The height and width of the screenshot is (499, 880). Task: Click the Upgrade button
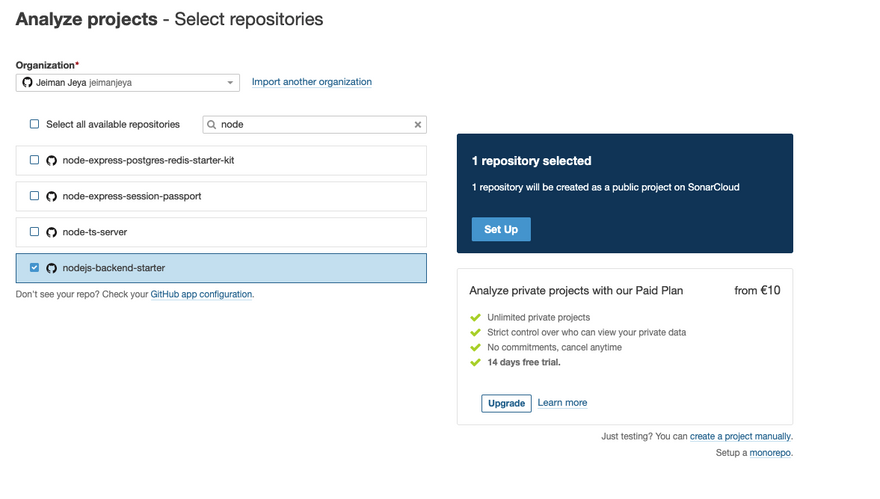coord(506,403)
